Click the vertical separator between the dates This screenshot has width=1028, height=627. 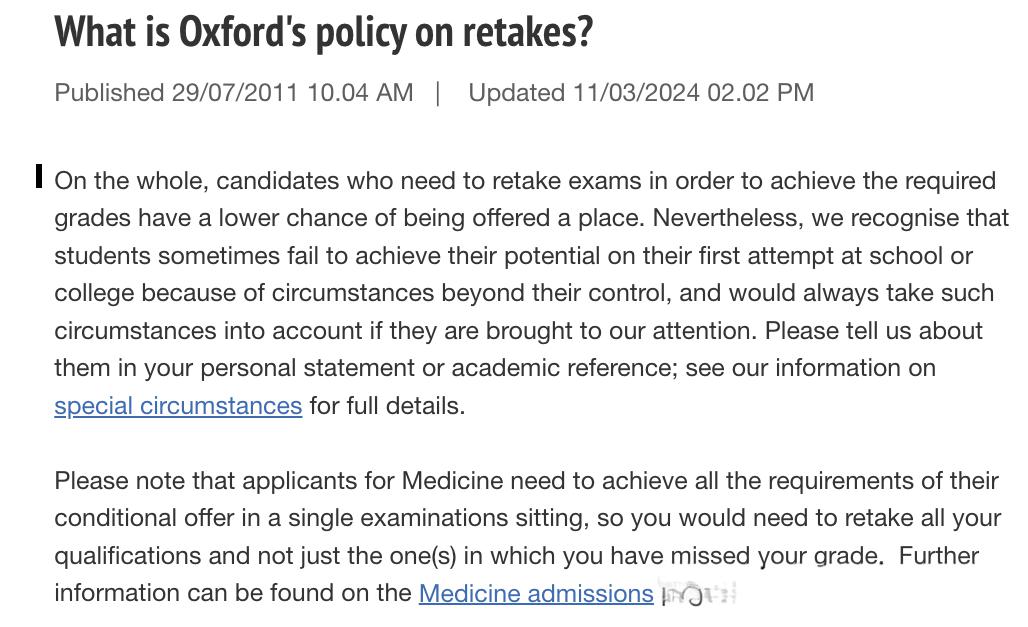click(438, 92)
